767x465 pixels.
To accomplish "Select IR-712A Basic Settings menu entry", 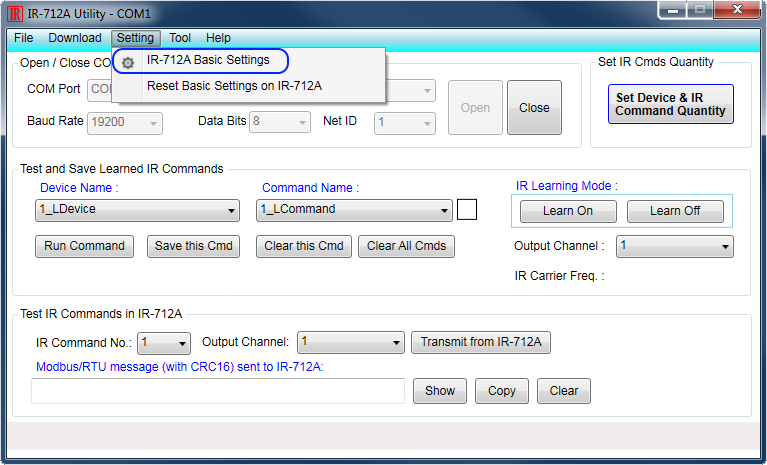I will pyautogui.click(x=208, y=60).
